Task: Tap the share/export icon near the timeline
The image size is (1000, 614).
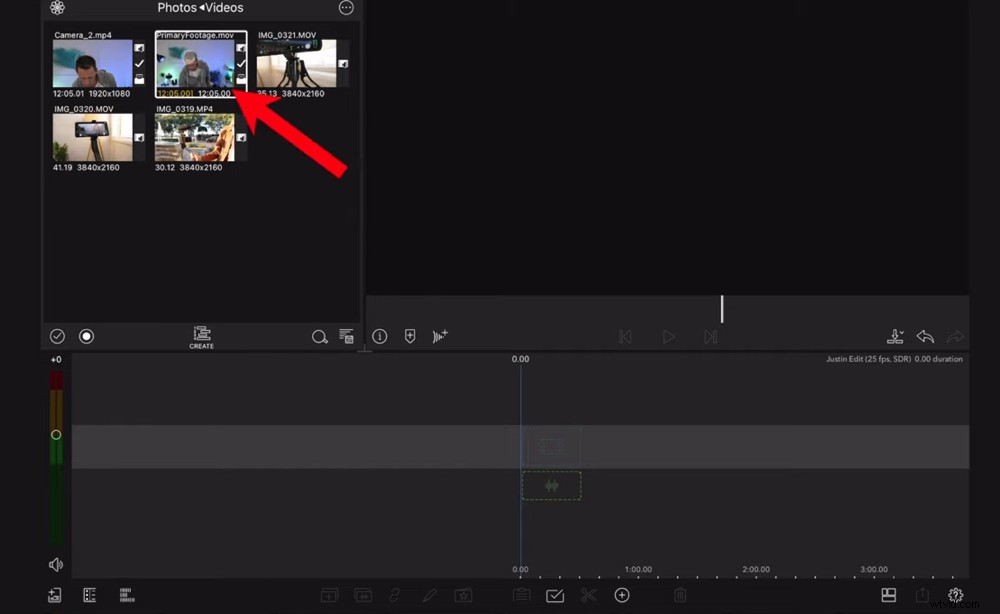Action: (x=921, y=594)
